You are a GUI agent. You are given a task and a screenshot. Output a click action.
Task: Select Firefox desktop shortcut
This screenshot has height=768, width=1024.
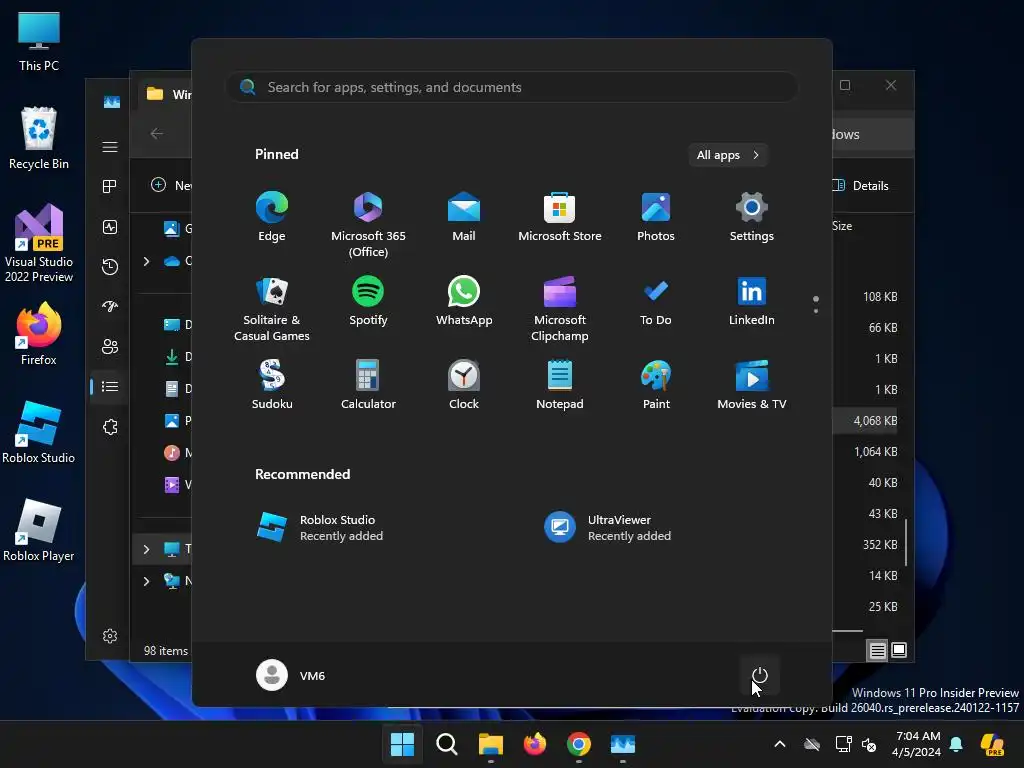(x=39, y=333)
